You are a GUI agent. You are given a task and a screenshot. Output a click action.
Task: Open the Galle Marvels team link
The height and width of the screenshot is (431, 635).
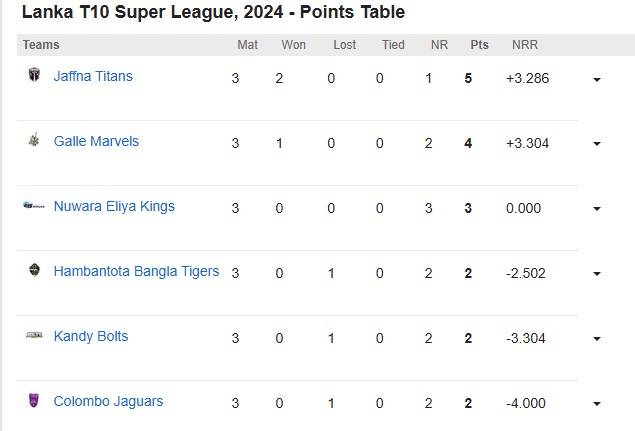96,141
